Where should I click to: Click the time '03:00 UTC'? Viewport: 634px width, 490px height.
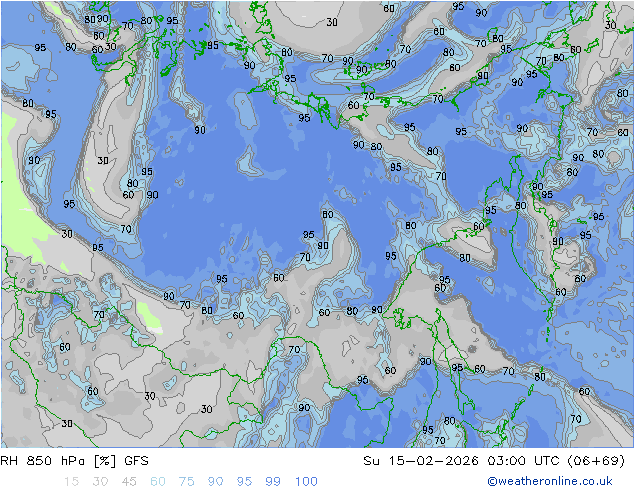[523, 461]
